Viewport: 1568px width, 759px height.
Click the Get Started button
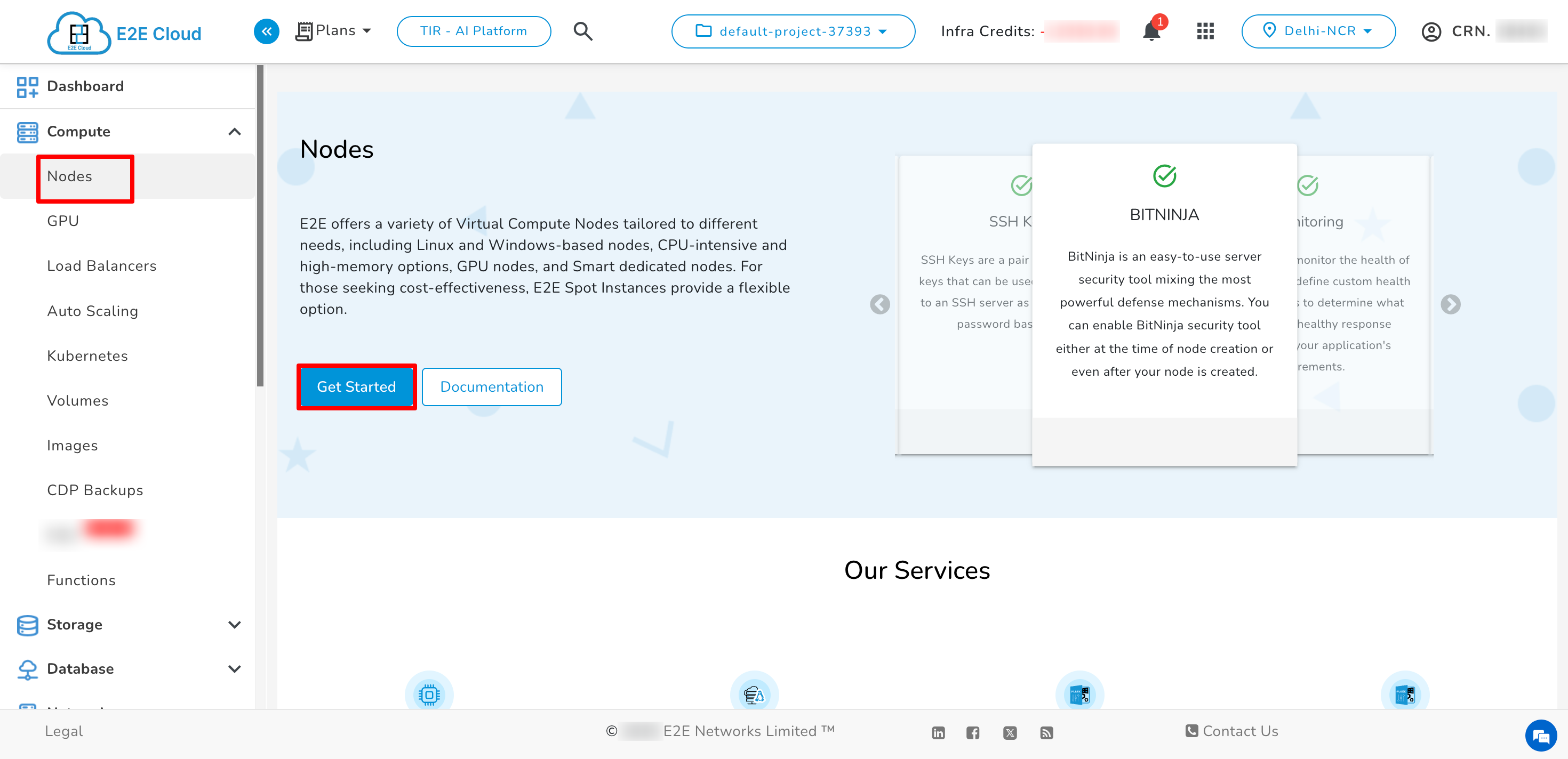[x=356, y=387]
